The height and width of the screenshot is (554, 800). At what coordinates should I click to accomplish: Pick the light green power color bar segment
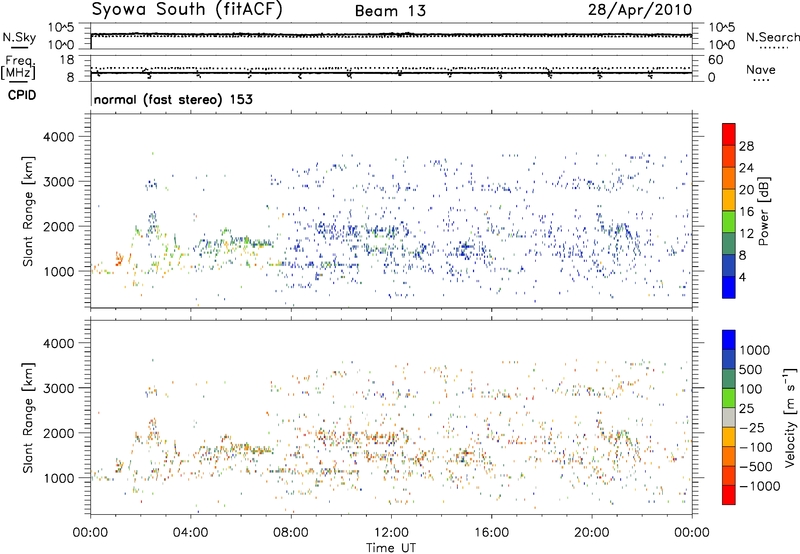pyautogui.click(x=729, y=222)
